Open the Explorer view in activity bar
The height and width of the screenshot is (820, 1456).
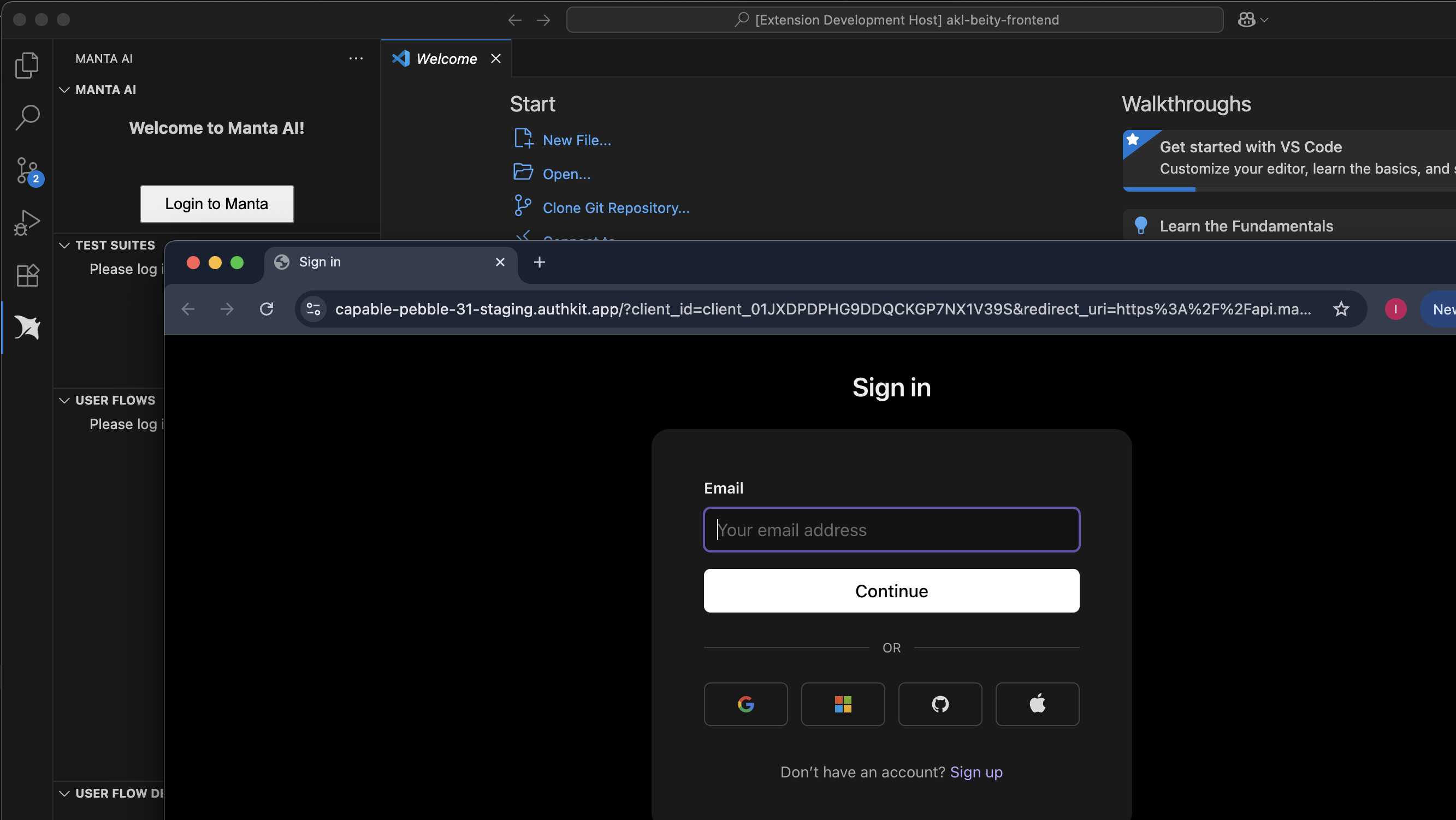27,65
